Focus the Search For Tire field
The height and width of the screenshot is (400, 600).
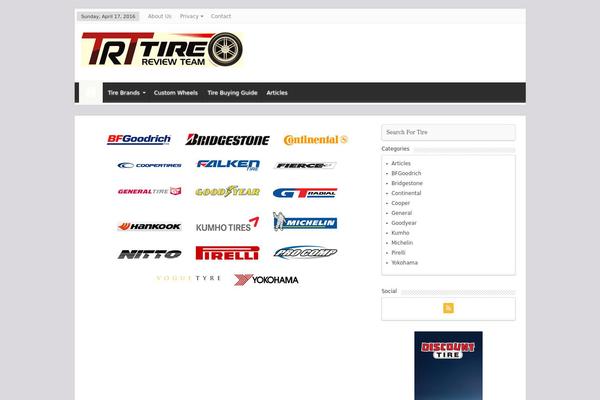448,132
